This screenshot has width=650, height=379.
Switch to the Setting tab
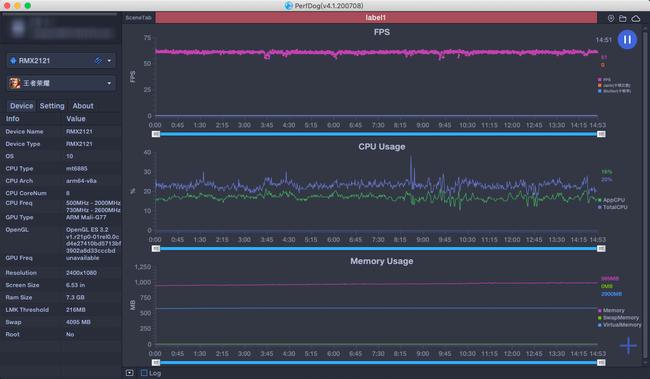pos(52,106)
